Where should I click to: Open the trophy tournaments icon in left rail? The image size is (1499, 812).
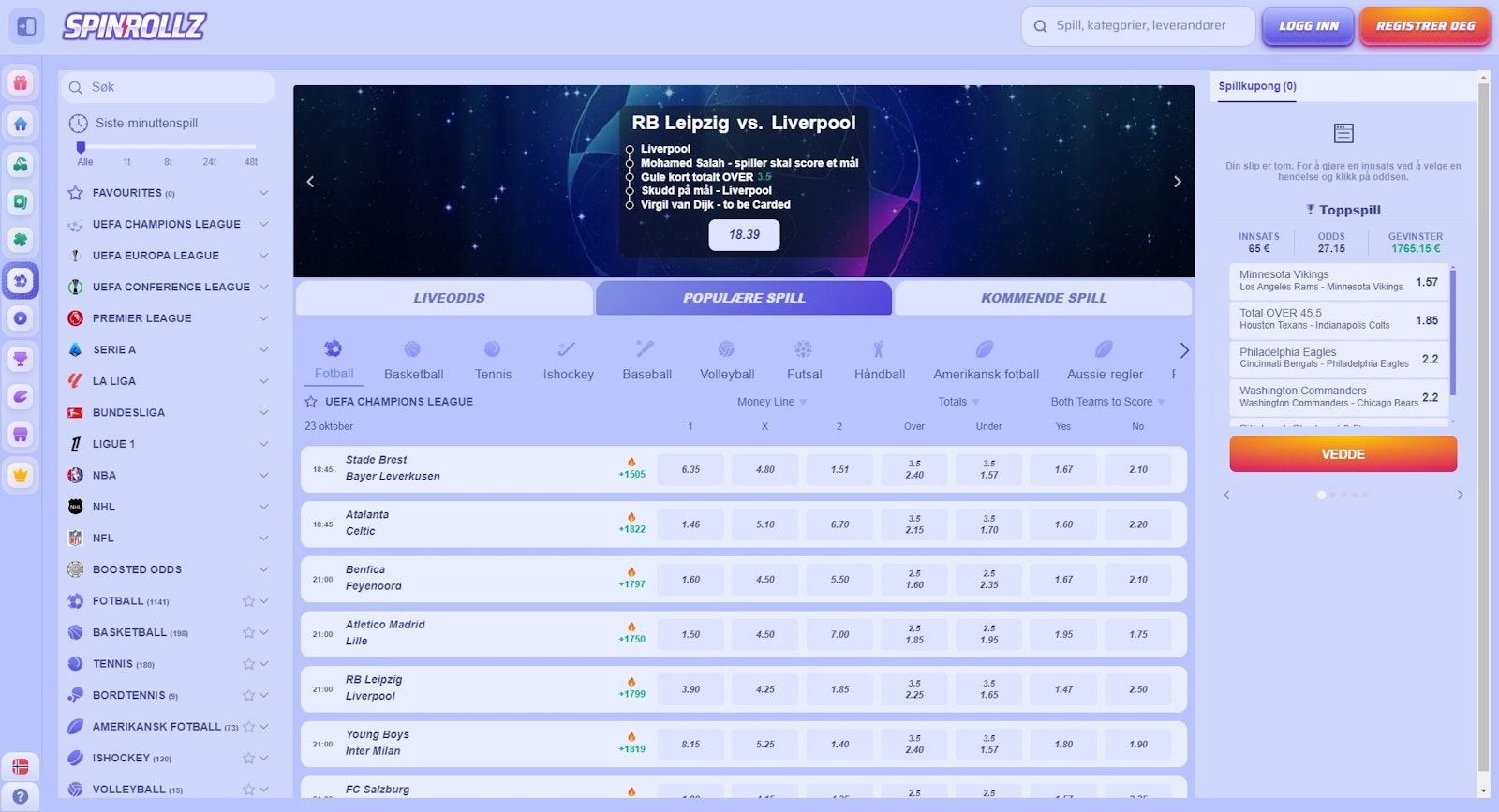(x=21, y=359)
